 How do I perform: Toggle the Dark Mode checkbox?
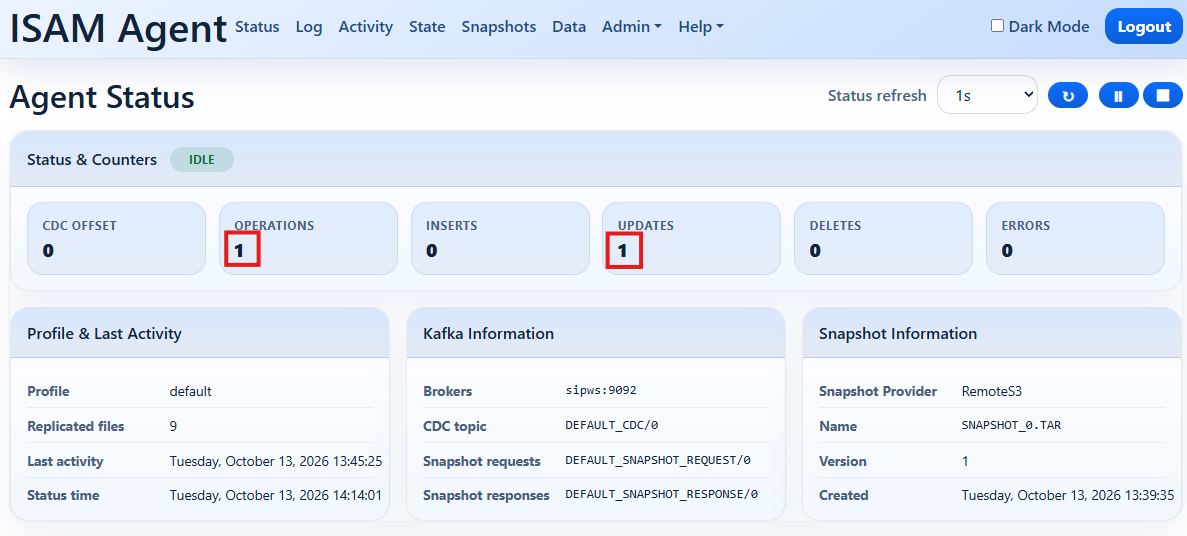point(998,26)
